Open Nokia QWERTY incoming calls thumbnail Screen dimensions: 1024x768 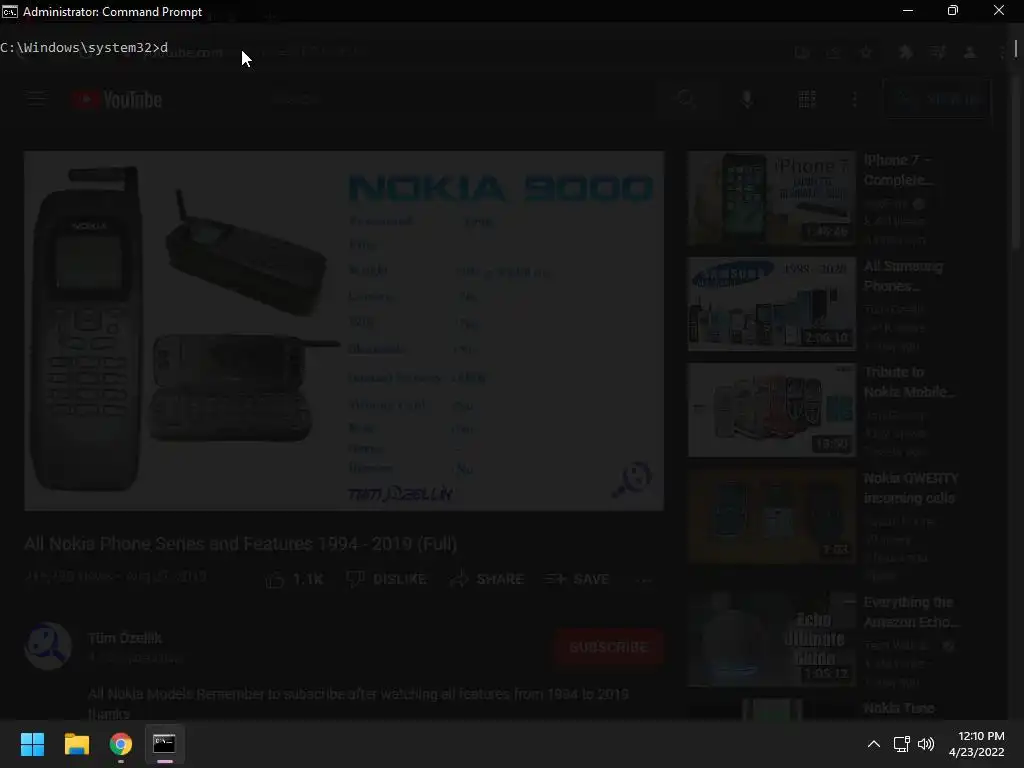point(771,516)
